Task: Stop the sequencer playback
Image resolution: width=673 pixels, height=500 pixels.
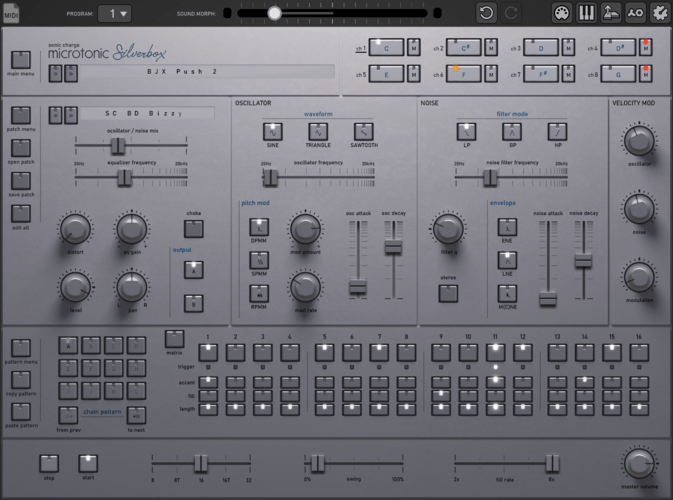Action: coord(49,464)
